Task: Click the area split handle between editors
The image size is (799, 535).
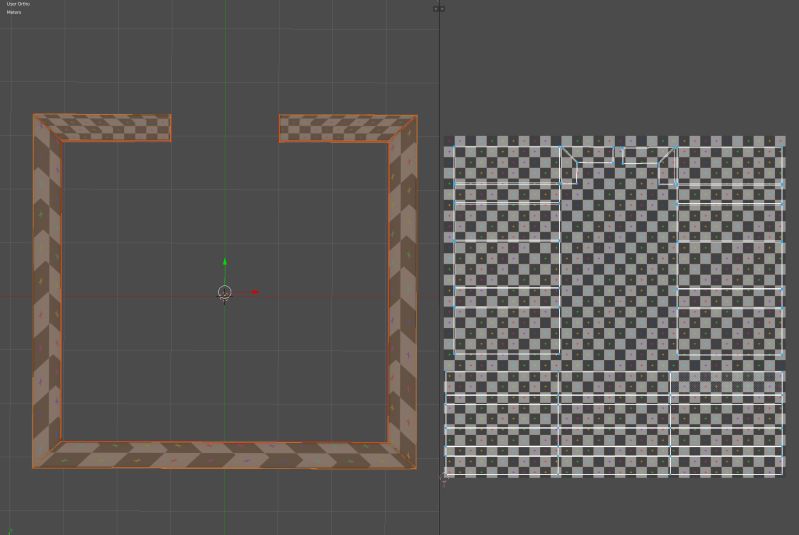Action: [439, 9]
